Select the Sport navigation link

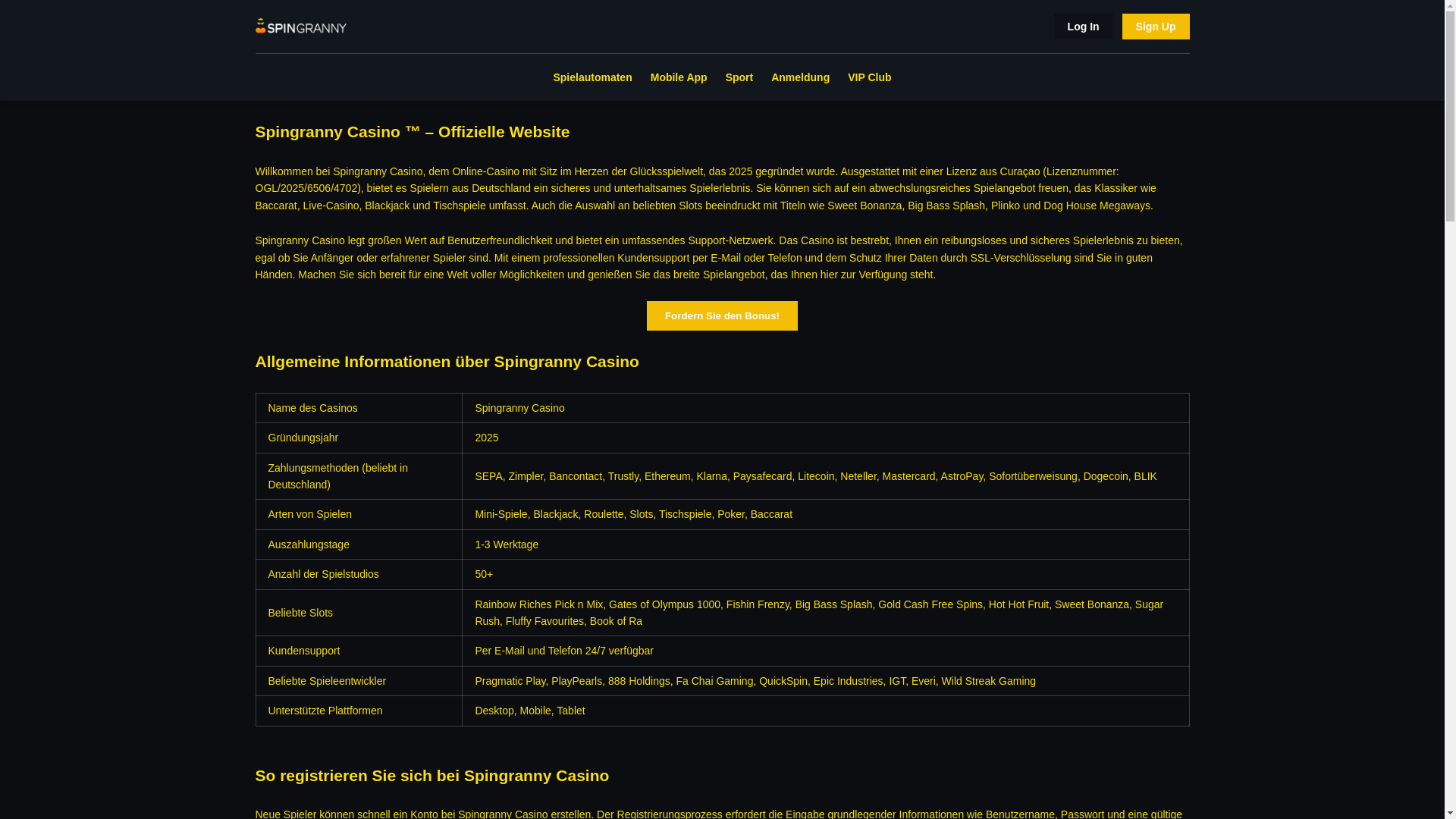click(739, 77)
